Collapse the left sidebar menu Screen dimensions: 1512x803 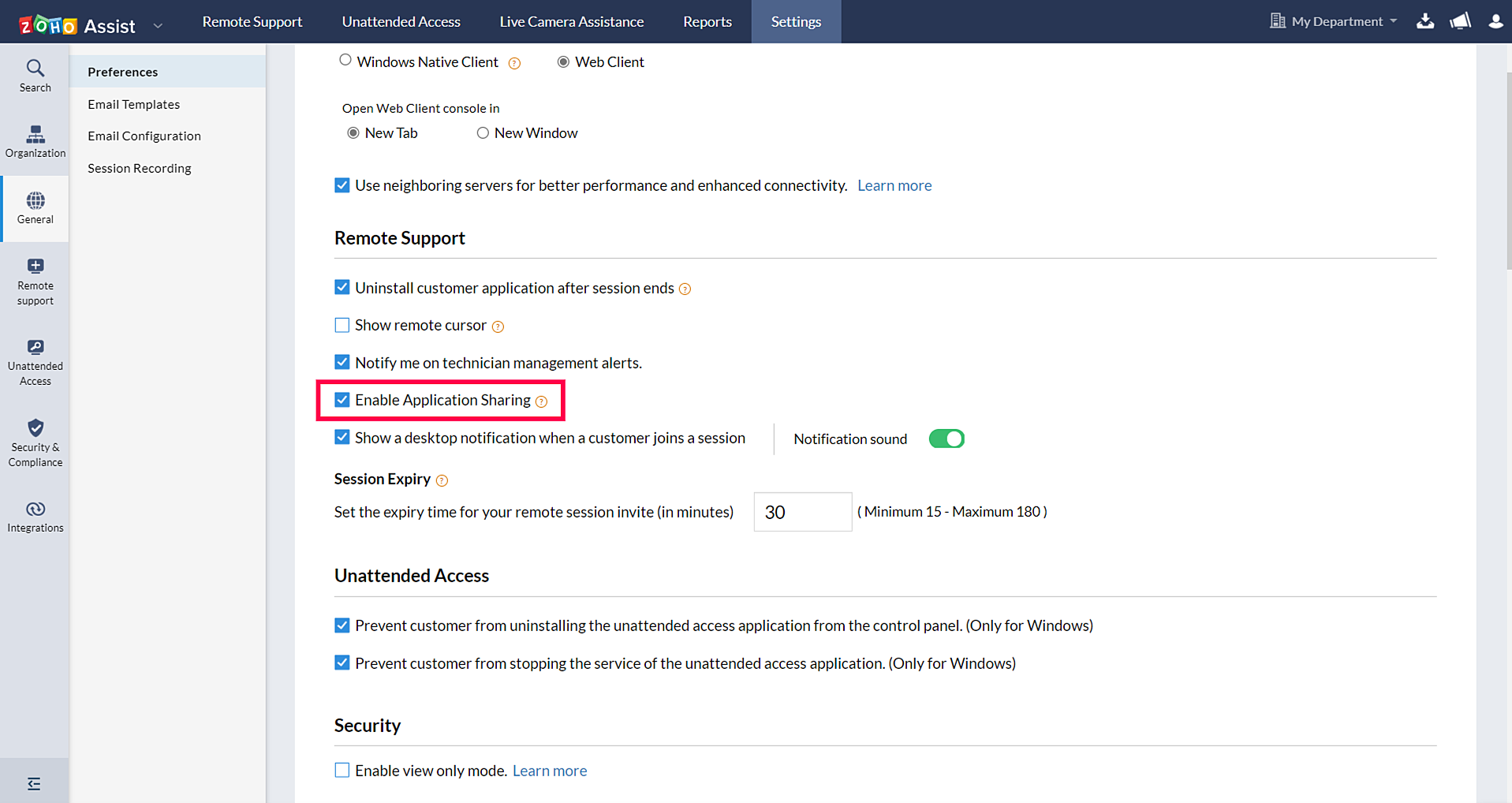click(x=34, y=783)
